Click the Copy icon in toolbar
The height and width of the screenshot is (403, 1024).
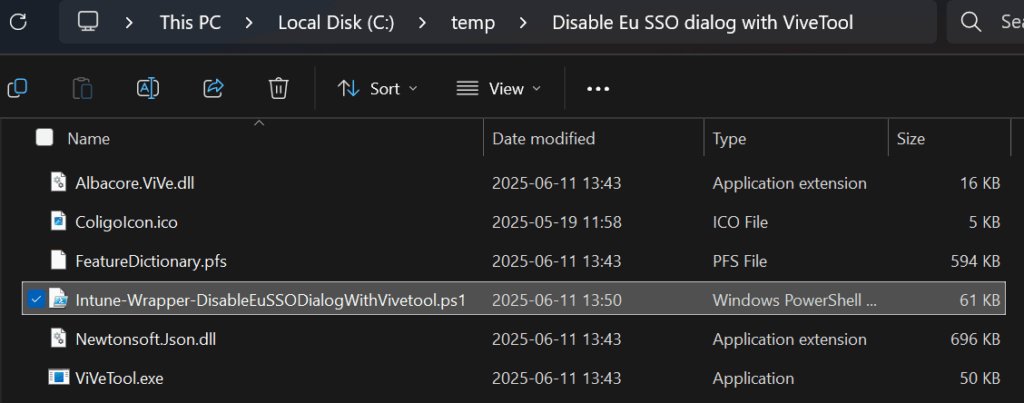click(x=17, y=88)
